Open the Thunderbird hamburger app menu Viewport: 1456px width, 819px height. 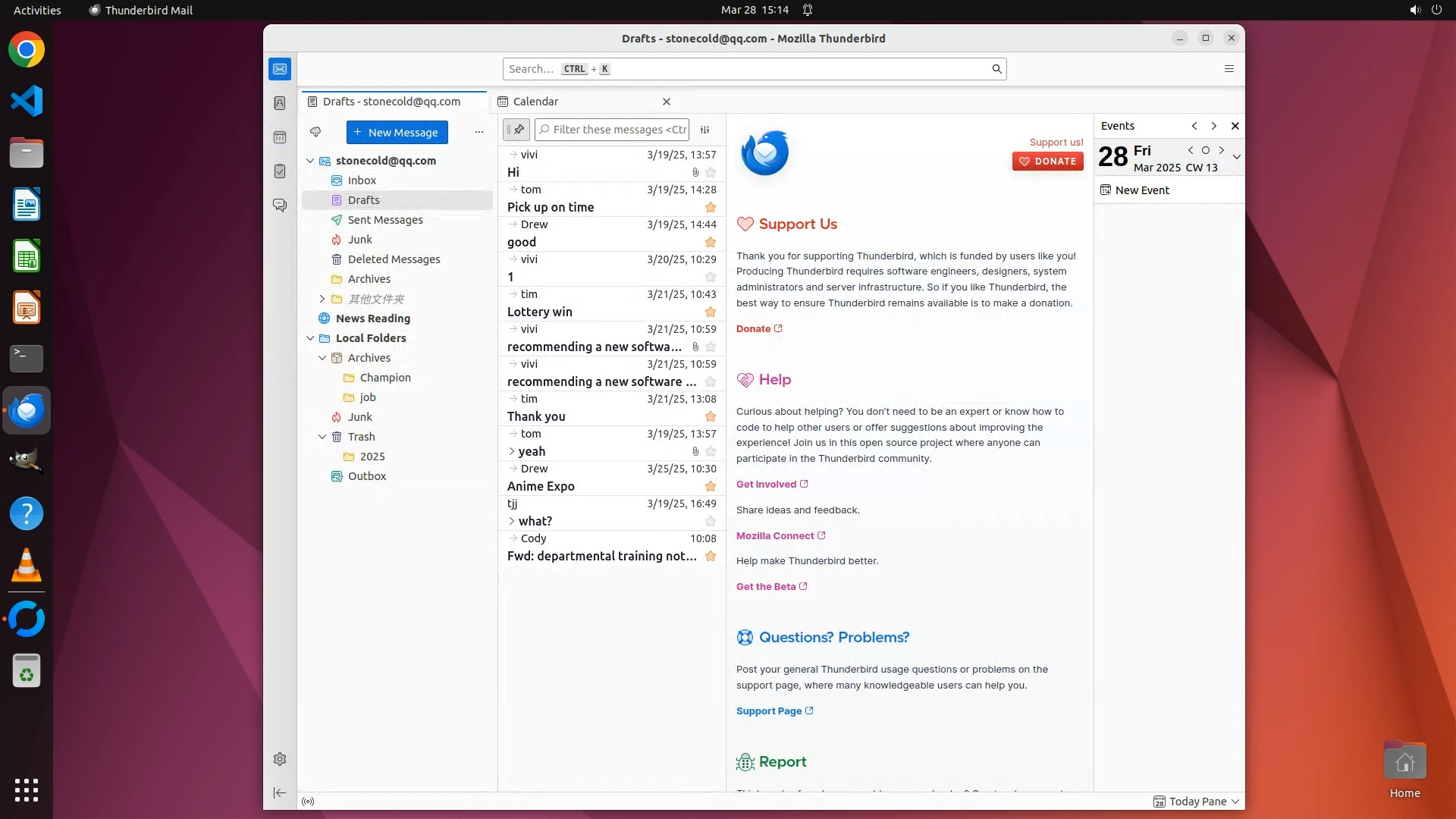pos(1229,69)
